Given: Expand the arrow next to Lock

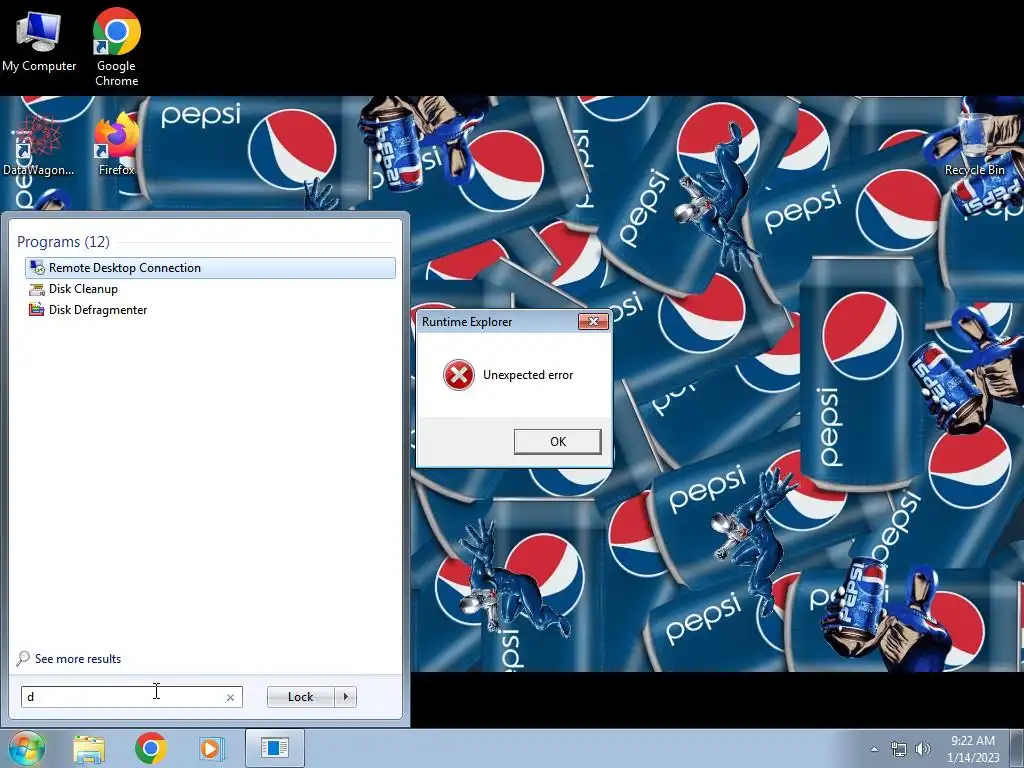Looking at the screenshot, I should pyautogui.click(x=345, y=697).
